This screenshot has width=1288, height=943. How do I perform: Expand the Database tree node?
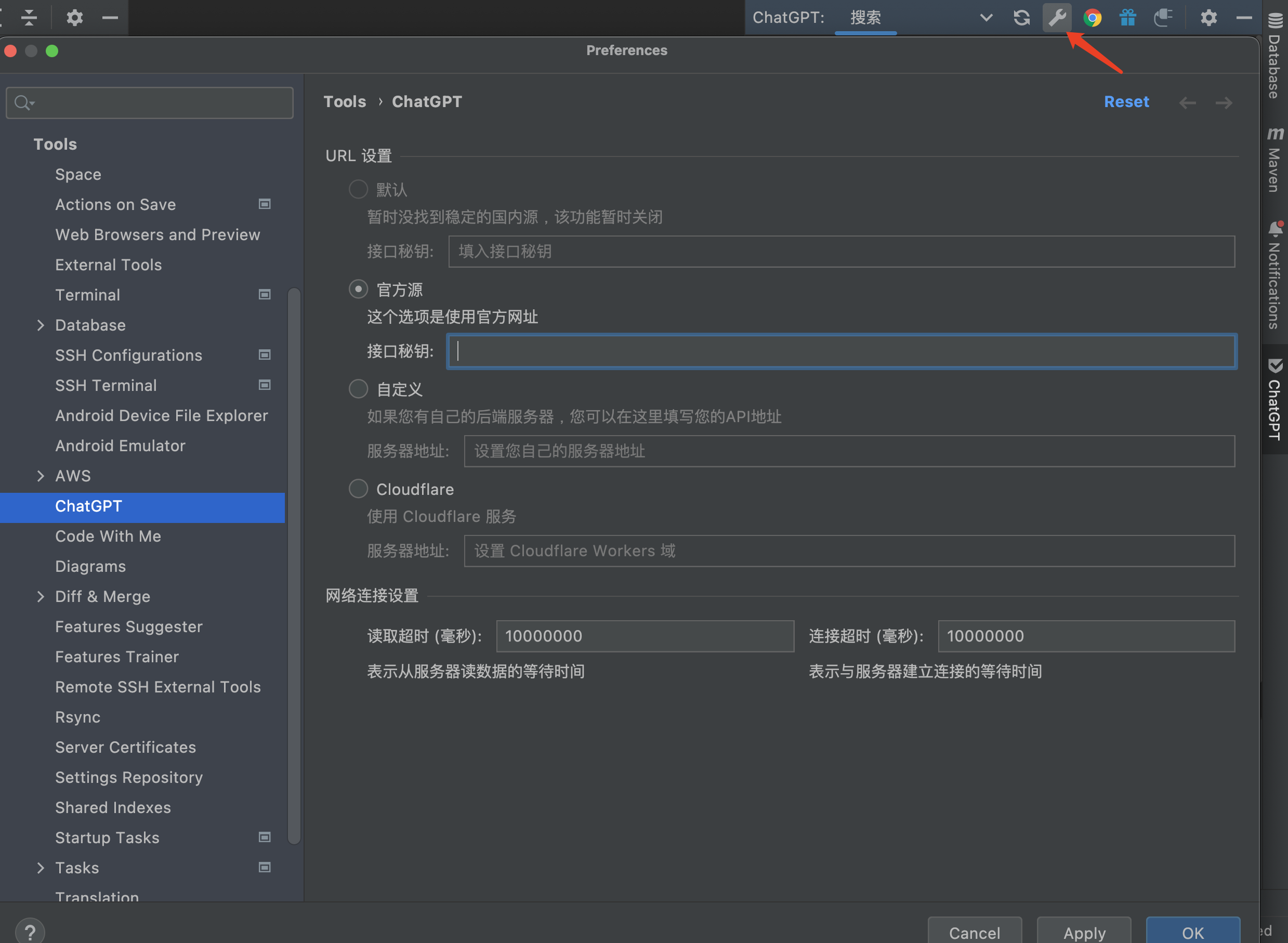[40, 325]
